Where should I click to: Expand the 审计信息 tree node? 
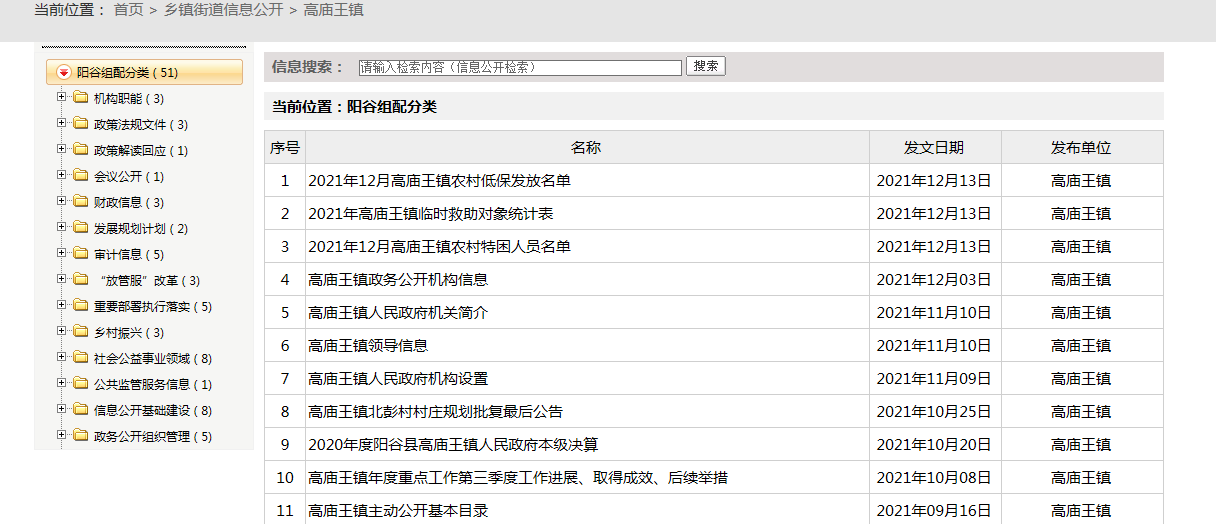coord(62,254)
